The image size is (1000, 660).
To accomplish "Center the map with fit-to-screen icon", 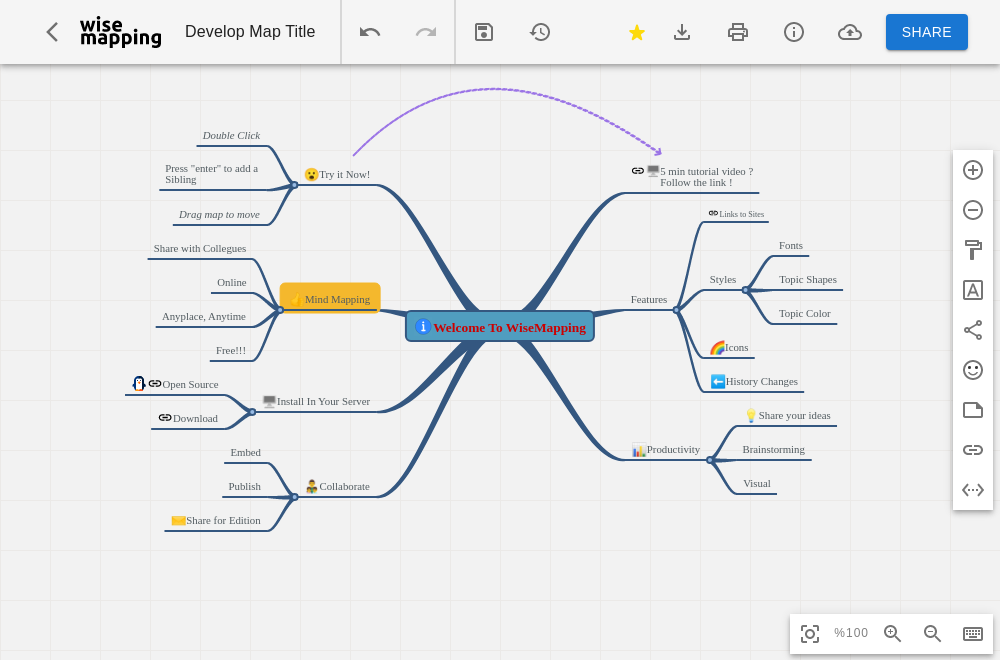I will click(x=810, y=633).
